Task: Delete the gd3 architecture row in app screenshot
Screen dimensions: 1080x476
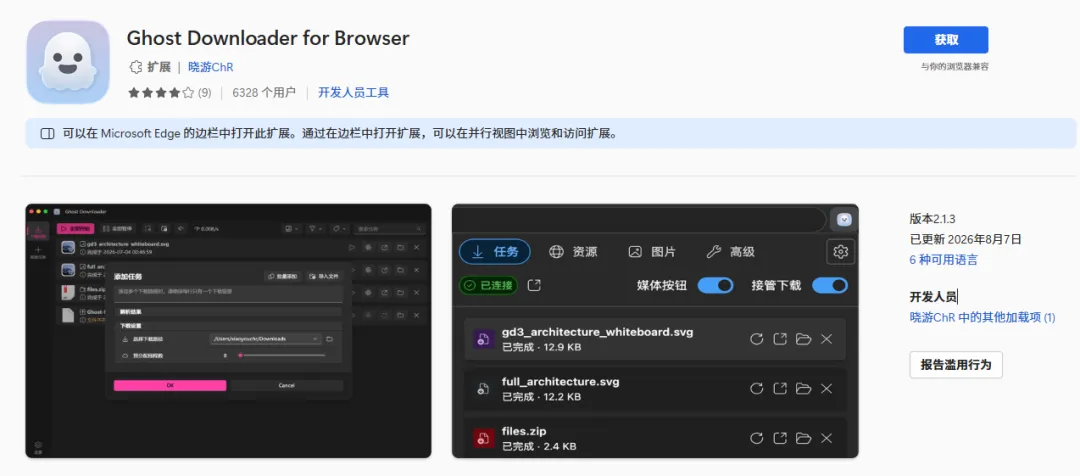Action: (x=417, y=247)
